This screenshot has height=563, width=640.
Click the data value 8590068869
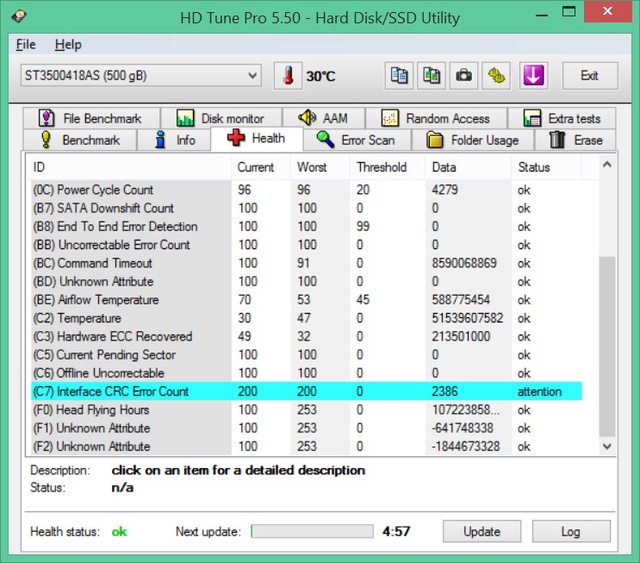point(464,263)
